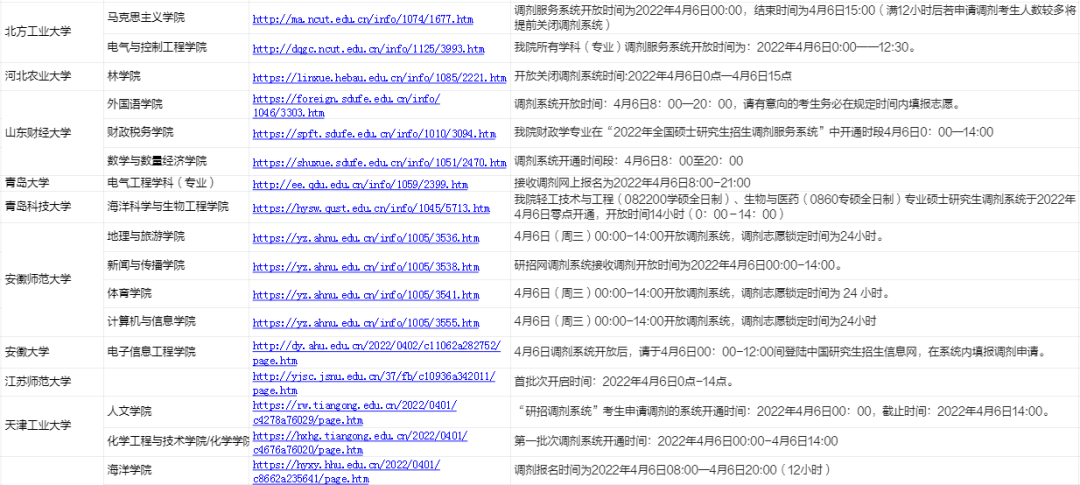Select the 安徽师范大学 cell
This screenshot has width=1080, height=485.
click(x=52, y=279)
